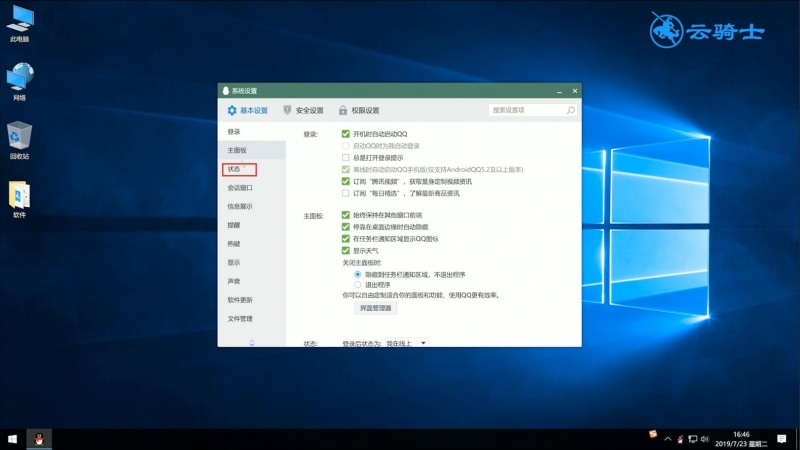800x450 pixels.
Task: Uncheck 始终保持在其他窗口前端 checkbox
Action: (x=345, y=215)
